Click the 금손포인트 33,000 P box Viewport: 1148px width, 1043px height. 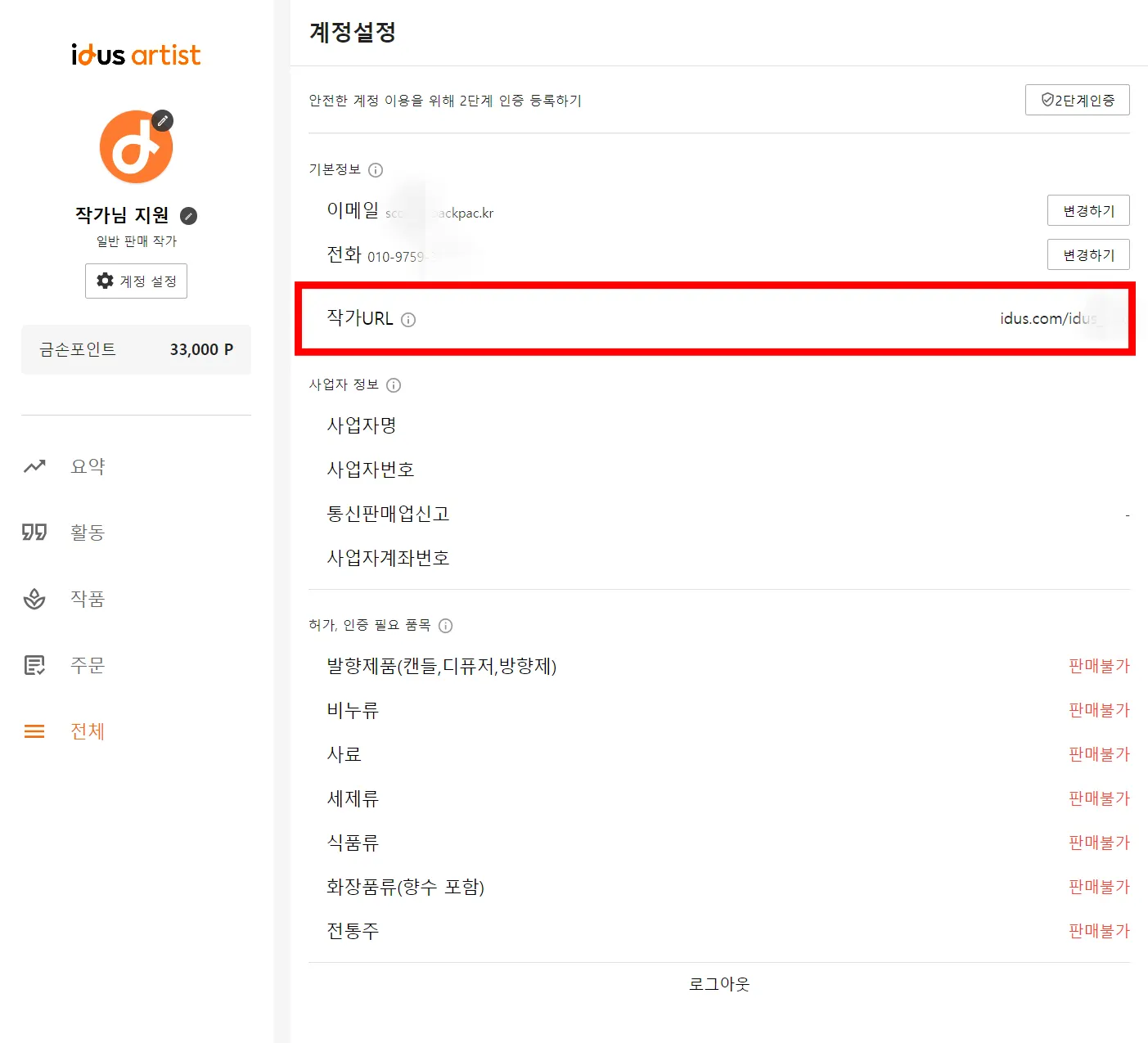(x=136, y=349)
